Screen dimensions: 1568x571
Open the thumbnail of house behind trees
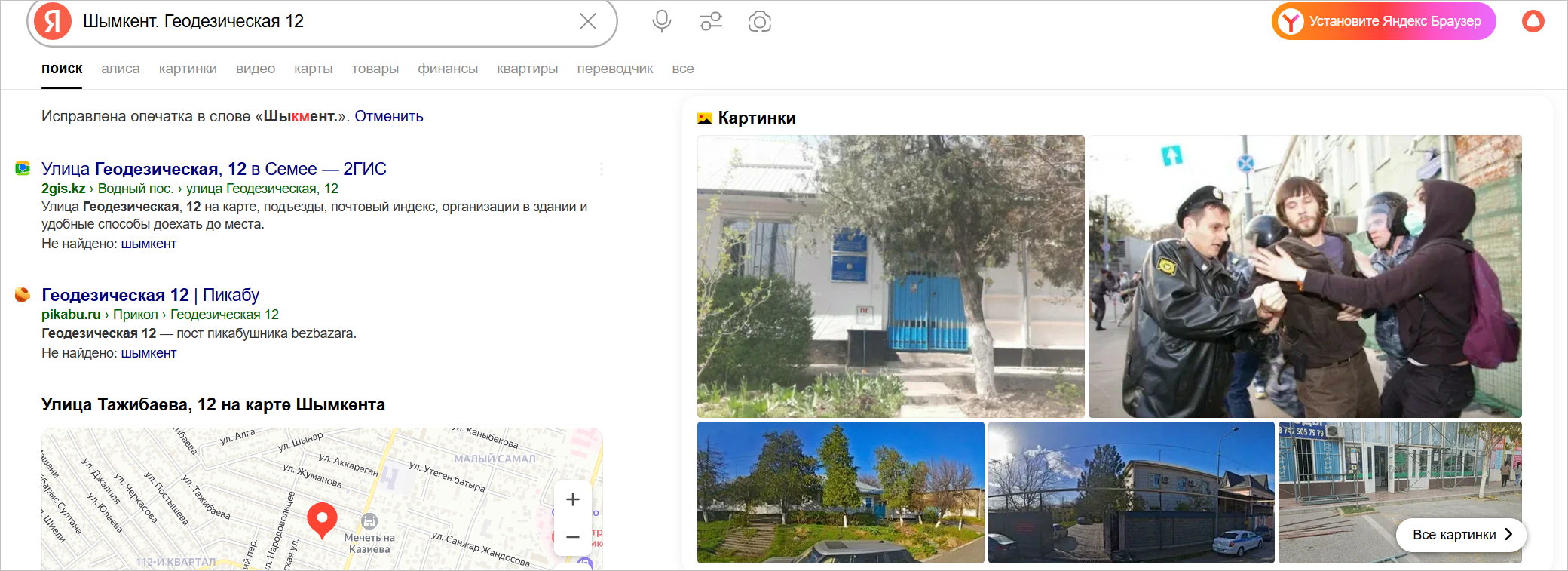tap(841, 493)
